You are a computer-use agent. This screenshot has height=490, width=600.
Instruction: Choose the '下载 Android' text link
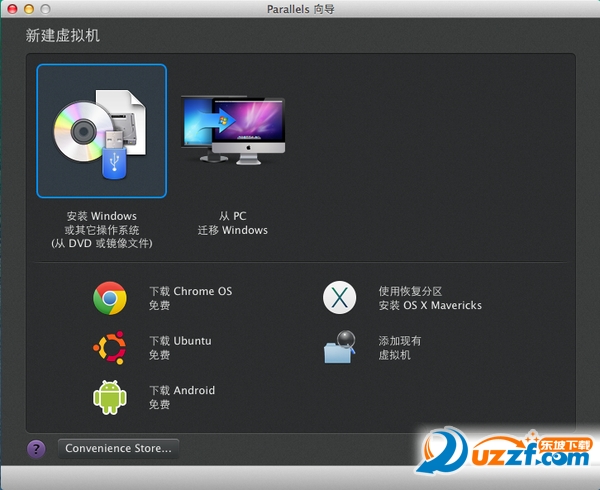click(x=182, y=391)
